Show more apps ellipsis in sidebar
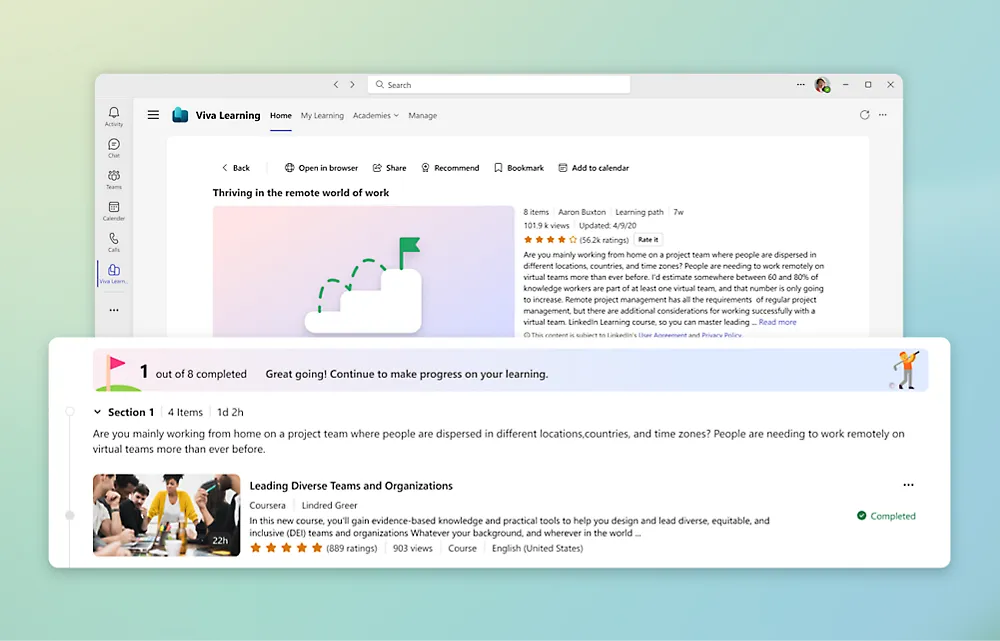Image resolution: width=1000 pixels, height=641 pixels. [x=114, y=310]
